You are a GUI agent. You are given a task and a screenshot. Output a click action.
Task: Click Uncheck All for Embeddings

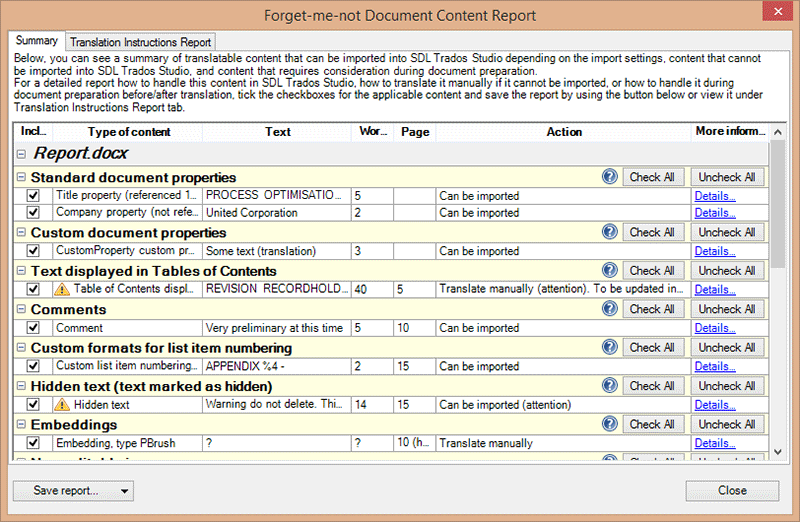click(727, 424)
